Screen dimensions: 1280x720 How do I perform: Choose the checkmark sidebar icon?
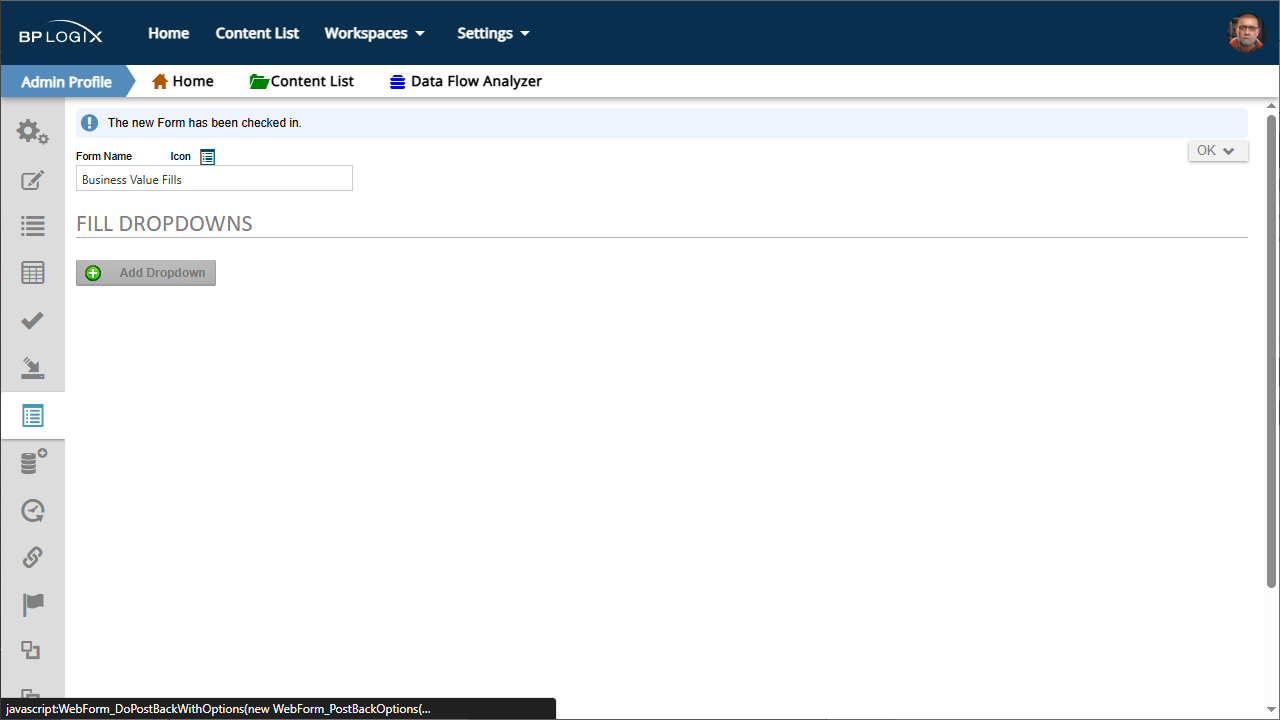click(x=32, y=321)
